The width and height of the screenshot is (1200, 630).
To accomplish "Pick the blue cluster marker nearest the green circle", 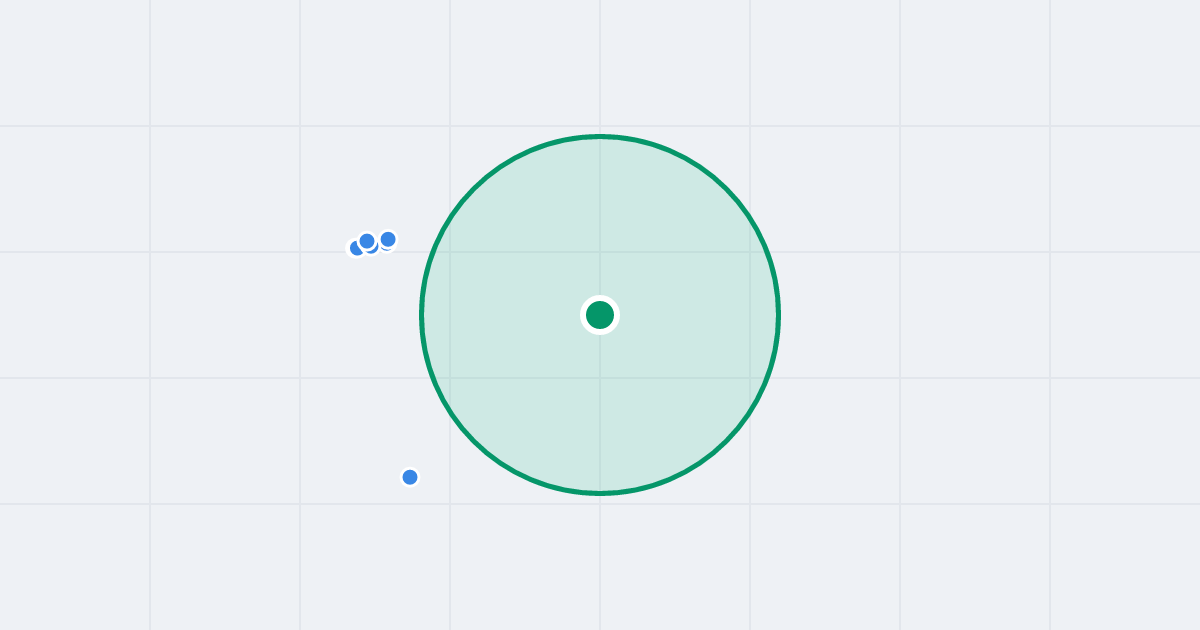I will pyautogui.click(x=388, y=239).
